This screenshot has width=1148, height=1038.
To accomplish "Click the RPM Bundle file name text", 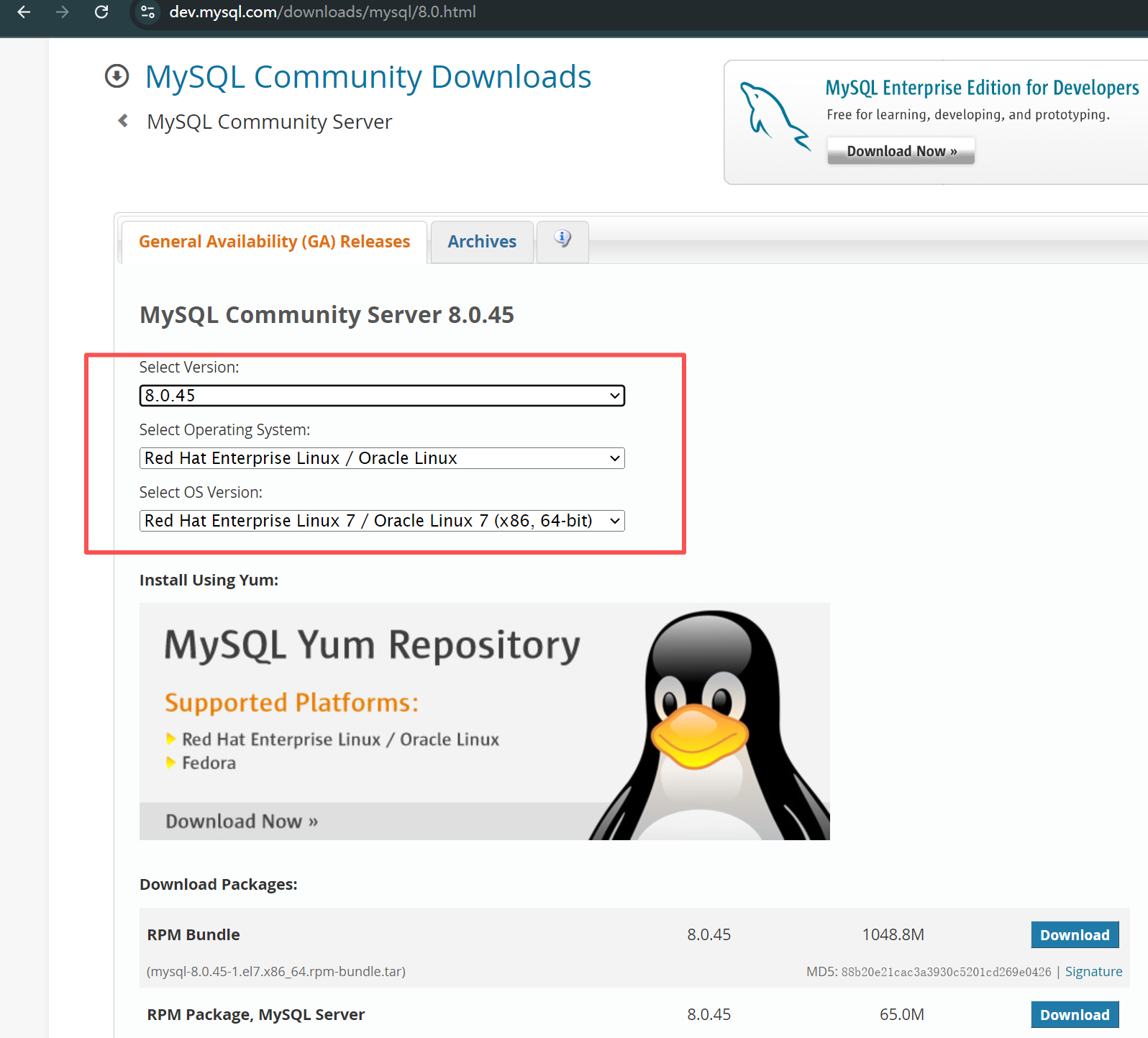I will point(276,972).
